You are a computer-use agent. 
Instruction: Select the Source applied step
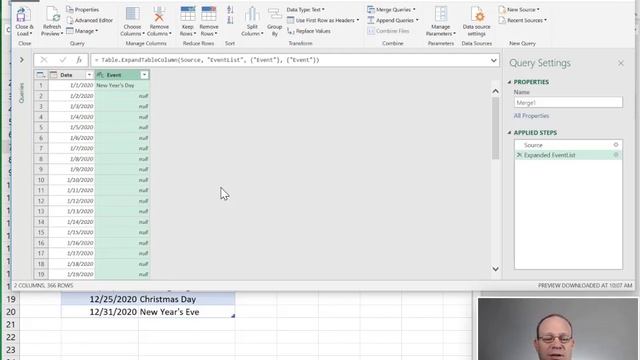coord(568,145)
